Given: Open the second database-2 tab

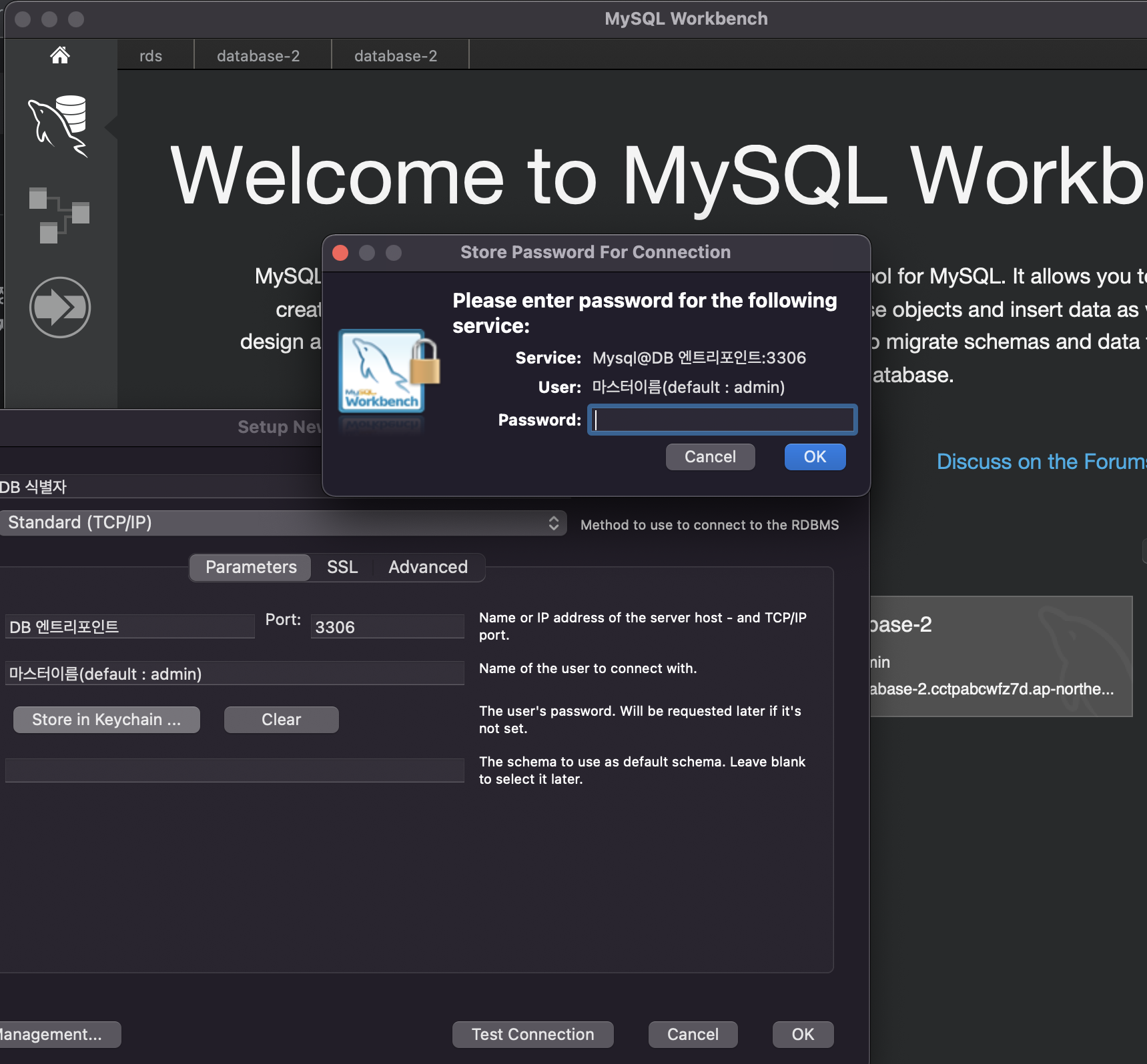Looking at the screenshot, I should pos(396,55).
